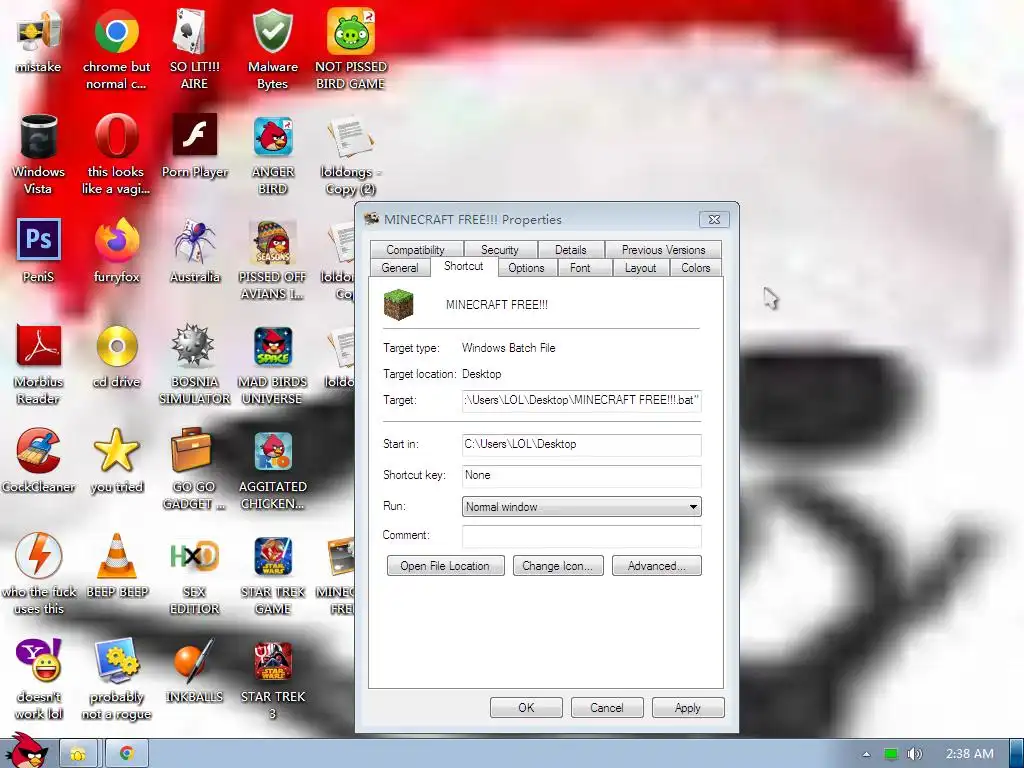
Task: Click the Show desktop strip
Action: [x=1016, y=754]
